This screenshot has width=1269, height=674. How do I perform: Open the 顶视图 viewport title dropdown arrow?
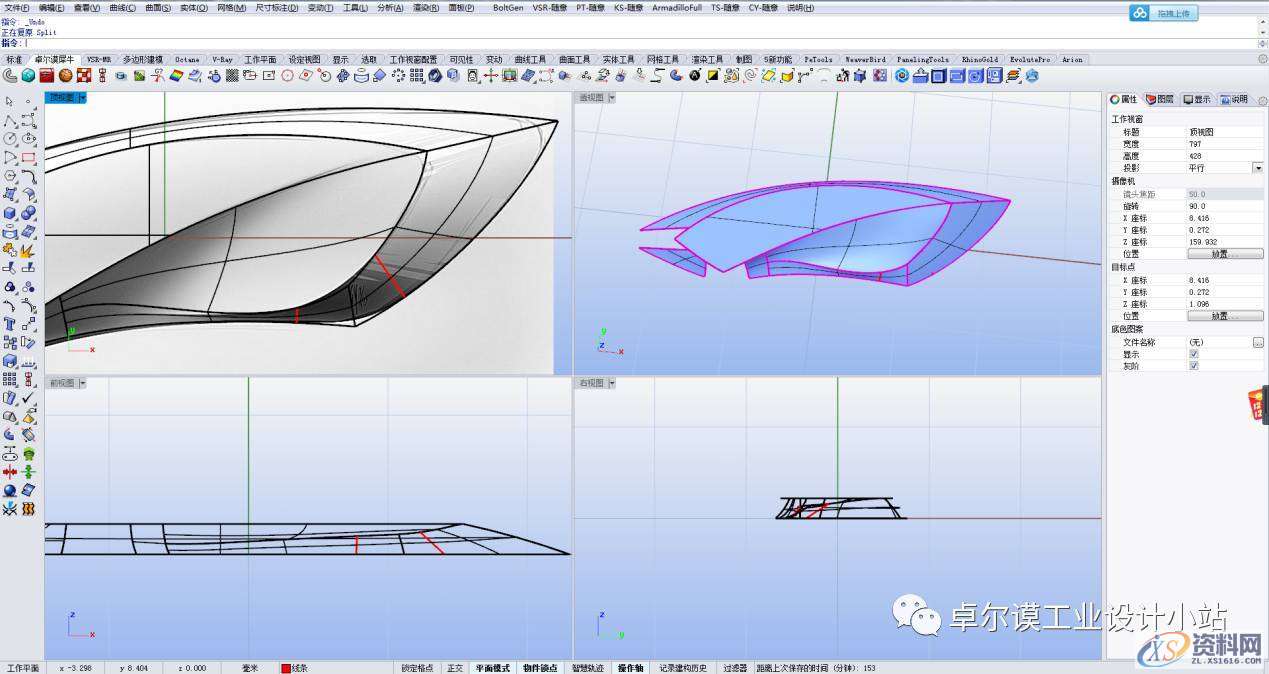coord(82,98)
